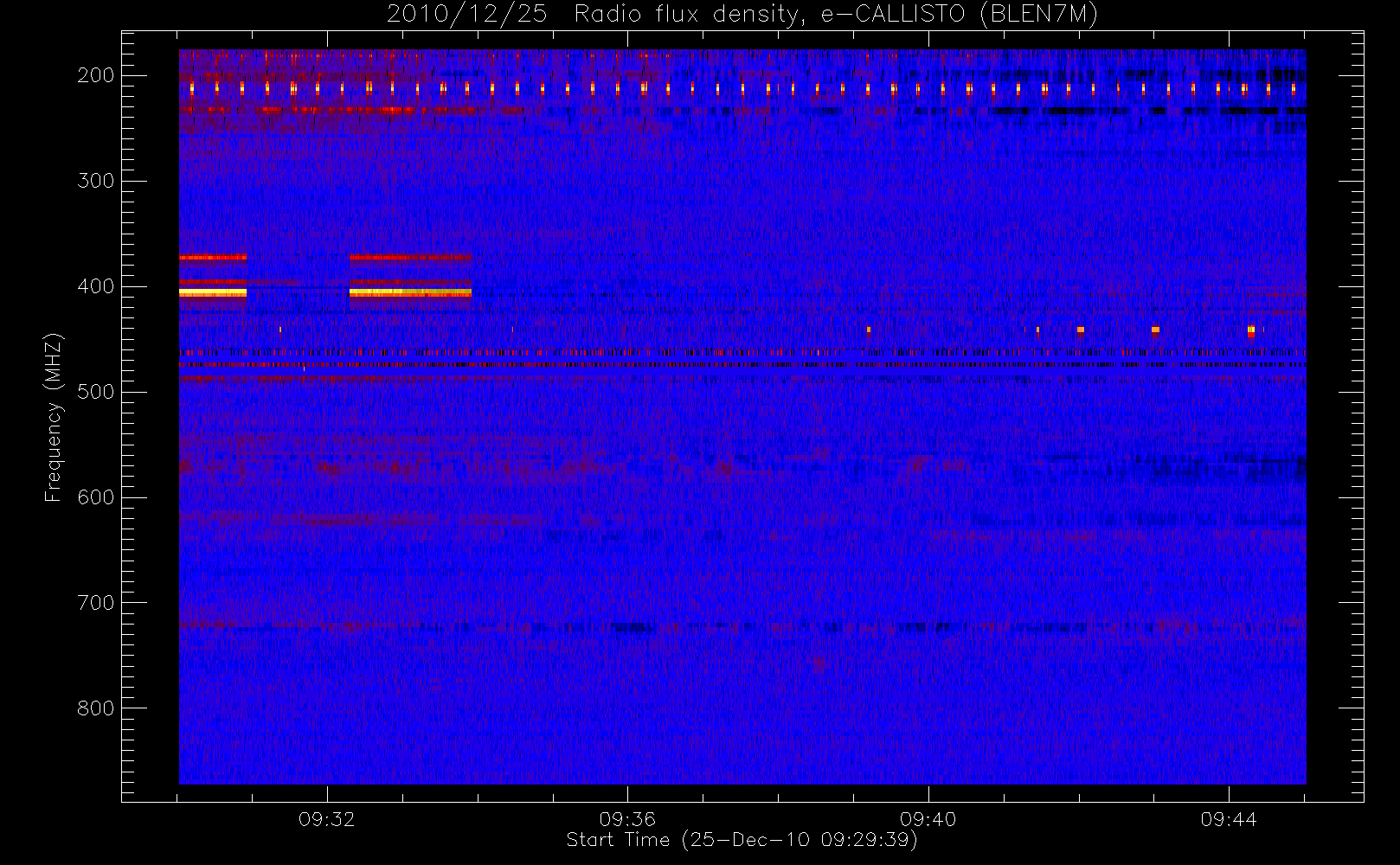
Task: Click the "Start Time (25-Dec-10 09:29:39)" x-axis label
Action: point(742,840)
